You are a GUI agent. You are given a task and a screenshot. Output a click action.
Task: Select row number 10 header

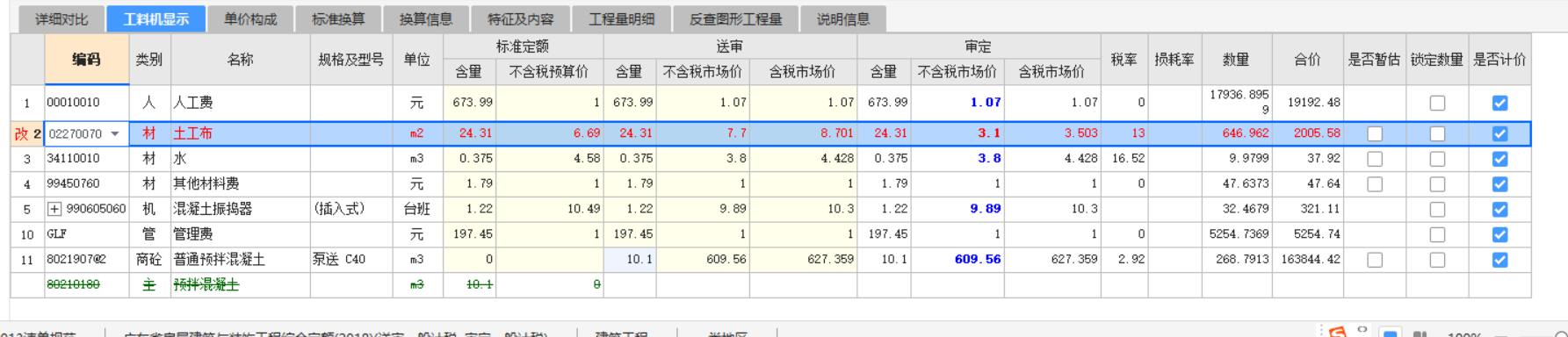pos(27,234)
